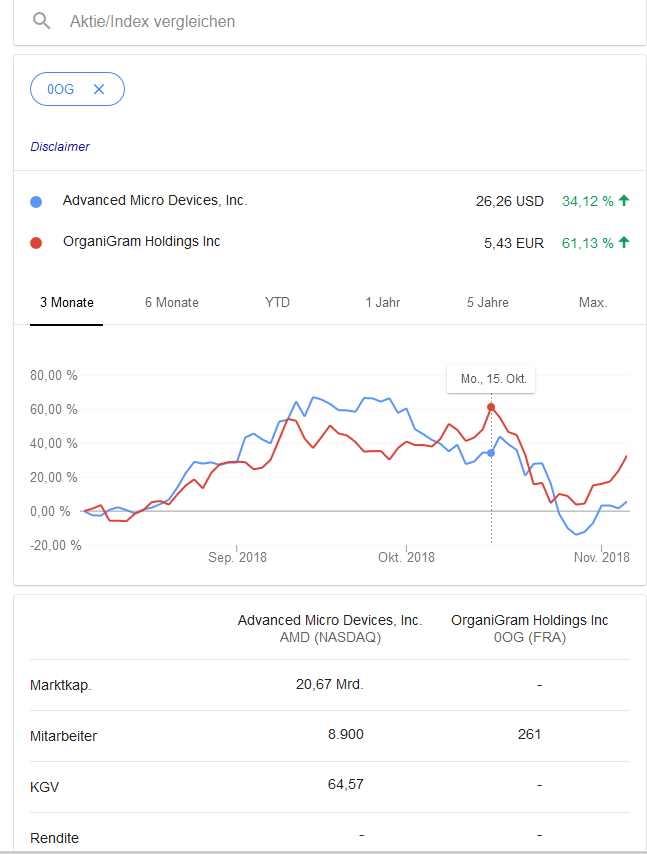Click the 20,00 % axis label
The image size is (647, 854).
tap(53, 478)
